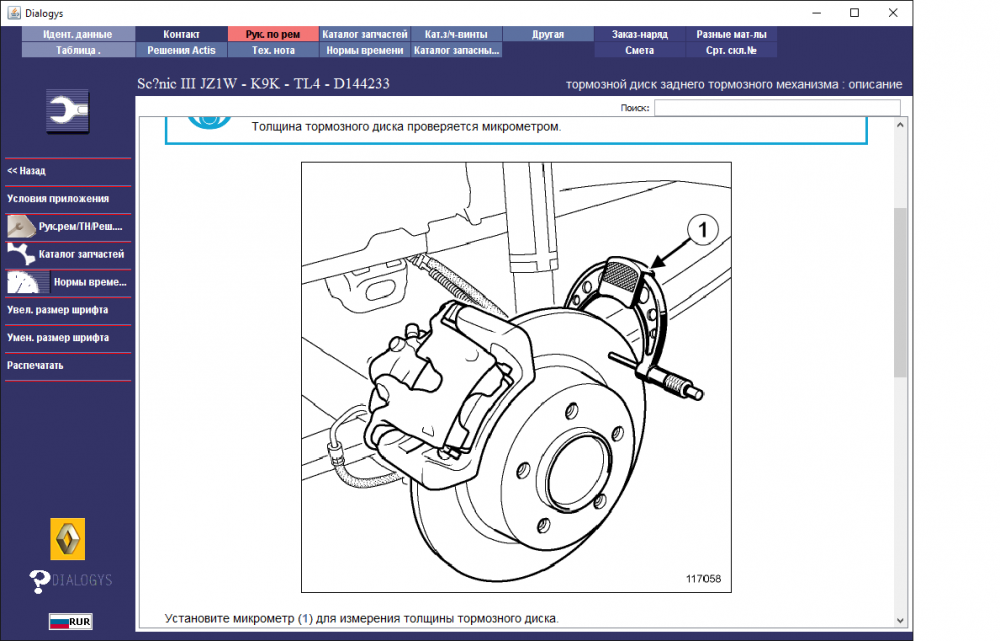The width and height of the screenshot is (1000, 641).
Task: Click the scrollbar up arrow
Action: click(900, 125)
